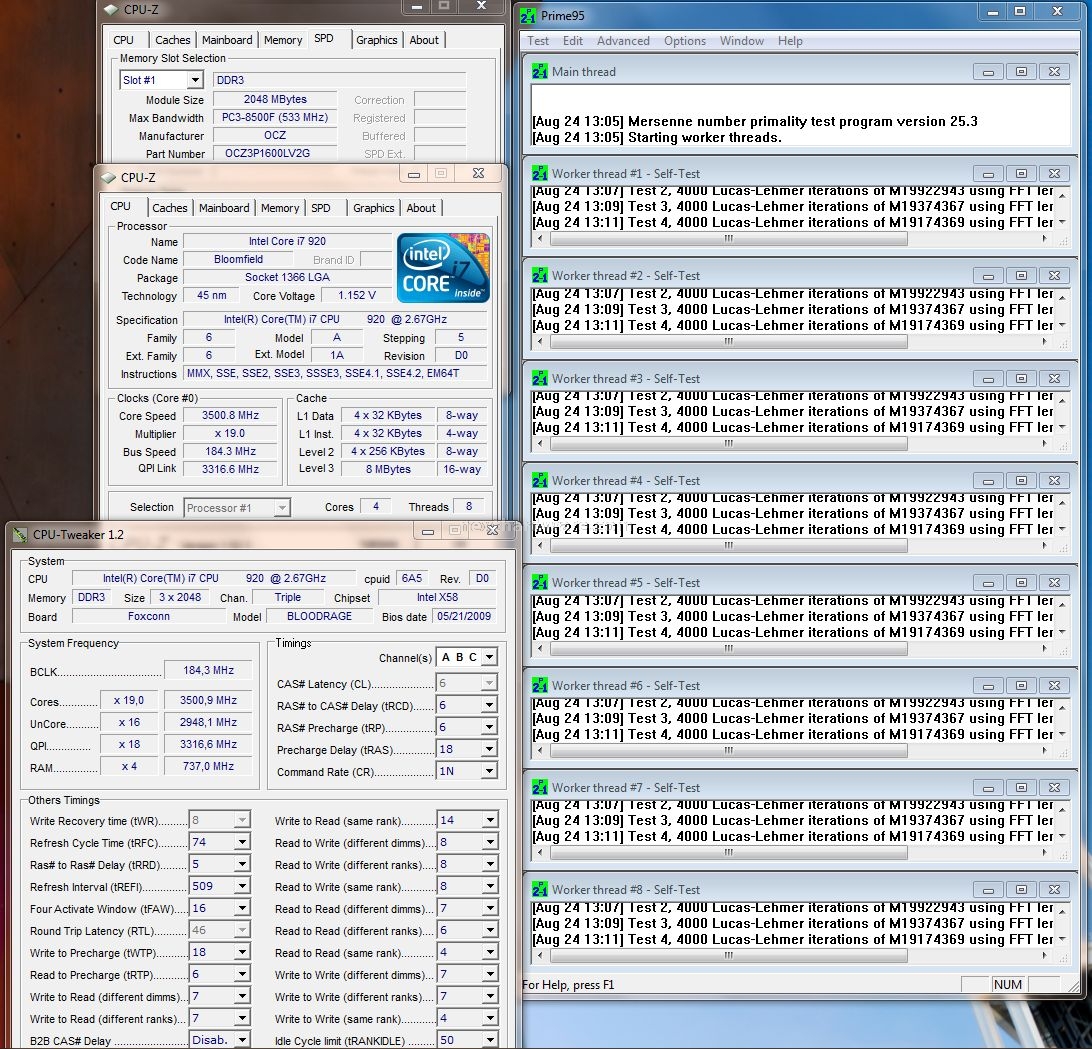Open Idle Cycle limit (tRANKIDLE) dropdown
Screen dimensions: 1092x1049
(490, 1040)
